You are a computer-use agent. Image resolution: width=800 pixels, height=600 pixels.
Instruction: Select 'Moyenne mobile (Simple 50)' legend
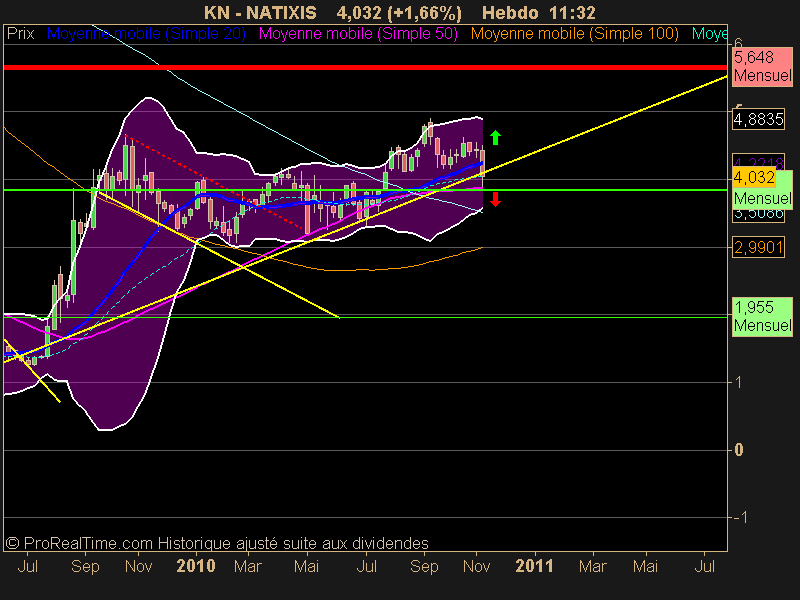[x=358, y=34]
